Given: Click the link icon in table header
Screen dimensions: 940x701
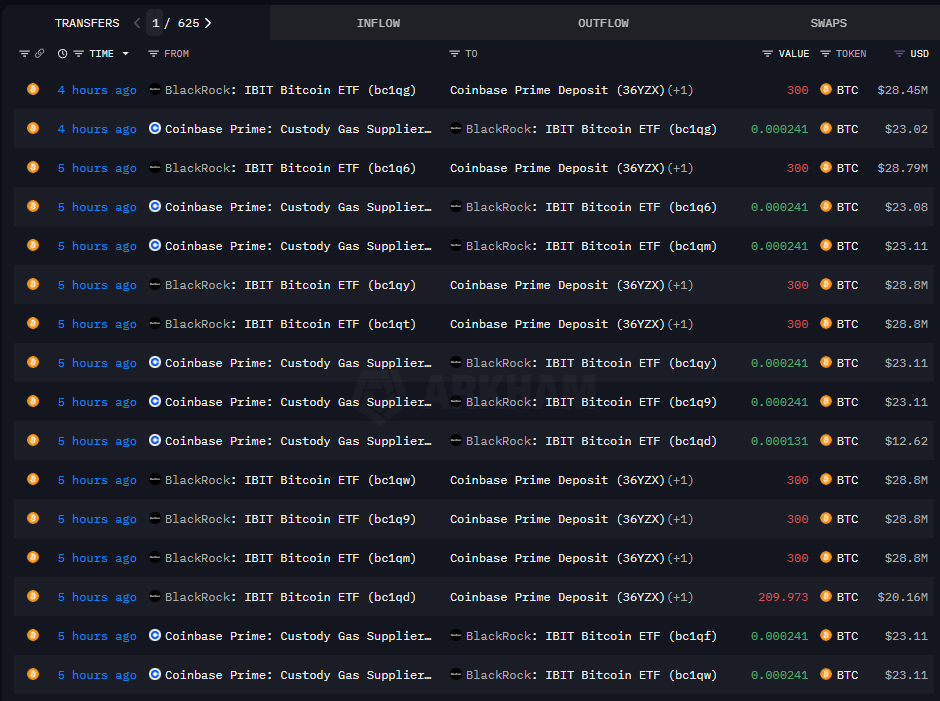Looking at the screenshot, I should [x=40, y=54].
